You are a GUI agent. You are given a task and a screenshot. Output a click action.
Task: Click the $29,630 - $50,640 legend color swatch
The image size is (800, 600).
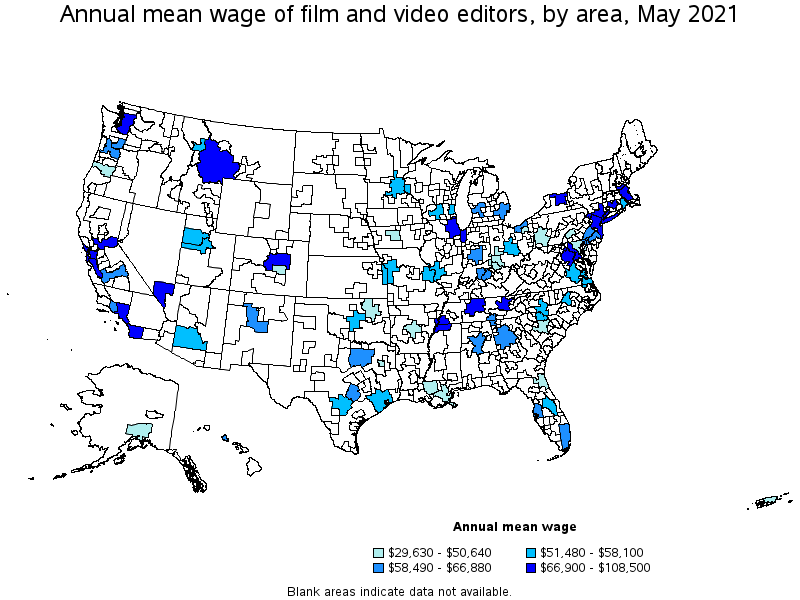point(378,553)
